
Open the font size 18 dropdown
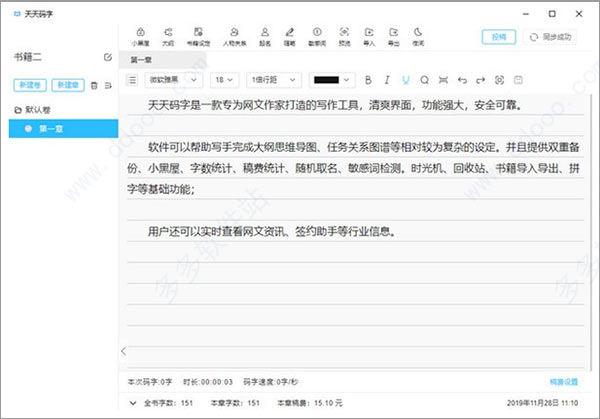(x=225, y=80)
